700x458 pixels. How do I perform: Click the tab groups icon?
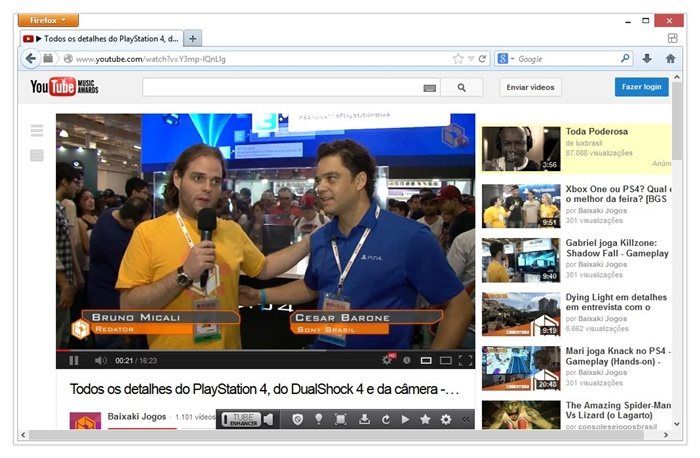point(673,38)
